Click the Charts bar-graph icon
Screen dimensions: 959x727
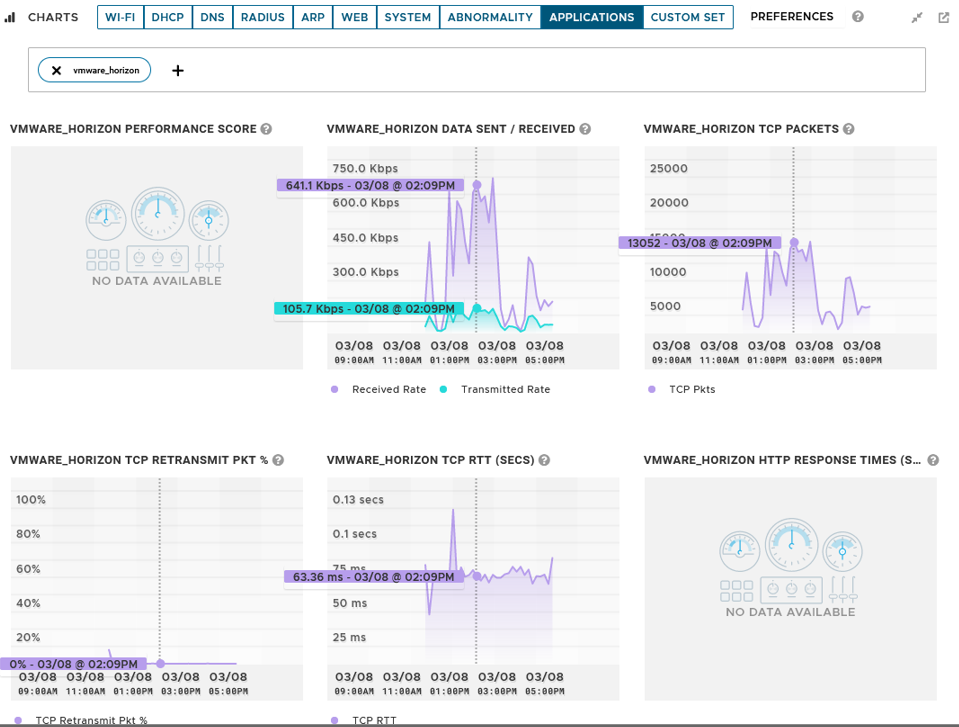tap(10, 17)
